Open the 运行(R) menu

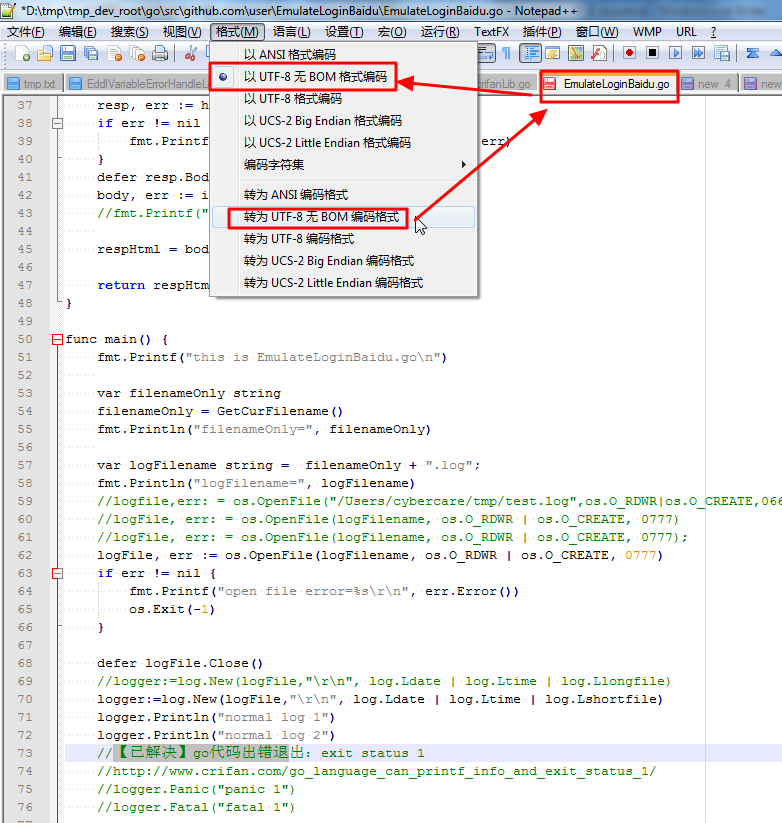(440, 32)
